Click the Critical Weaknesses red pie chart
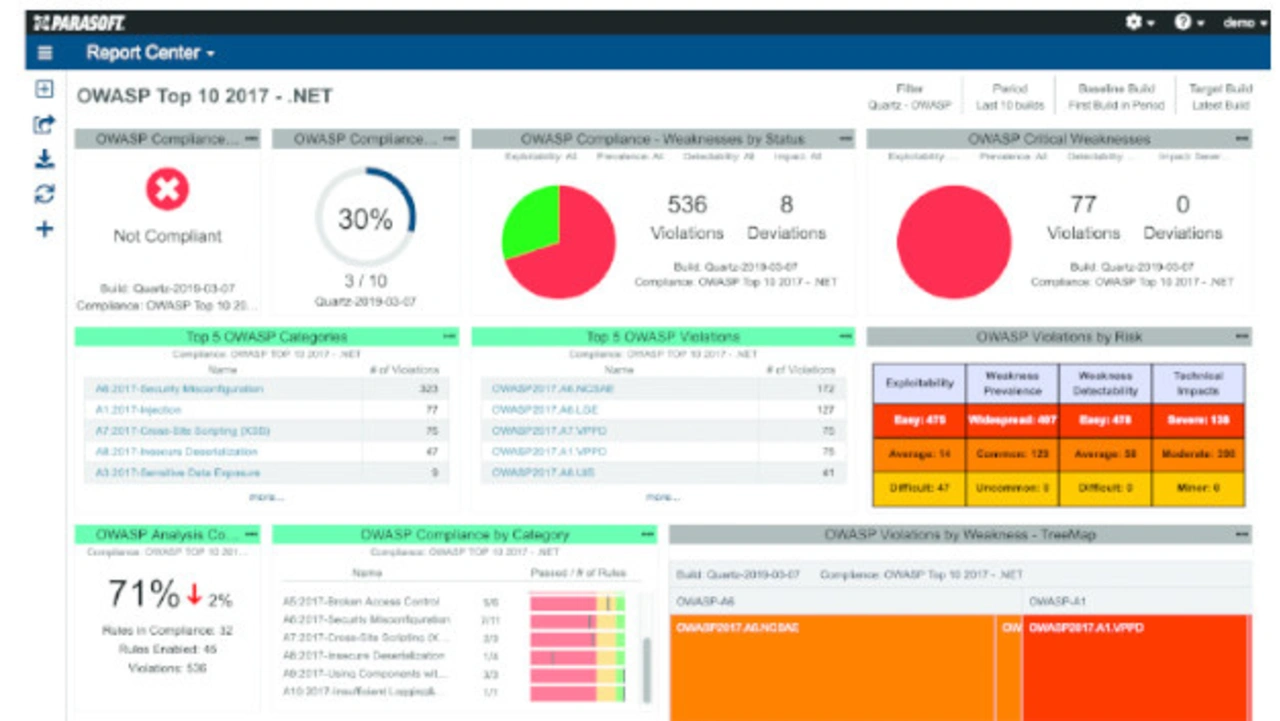The height and width of the screenshot is (721, 1280). pyautogui.click(x=954, y=242)
